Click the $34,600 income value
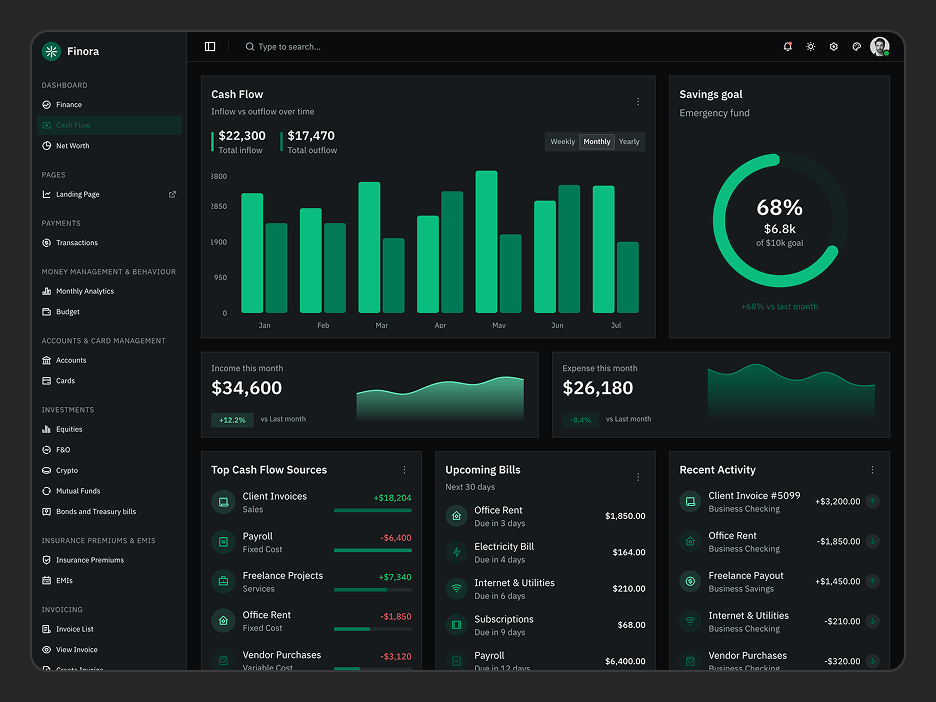This screenshot has height=702, width=936. pos(247,388)
